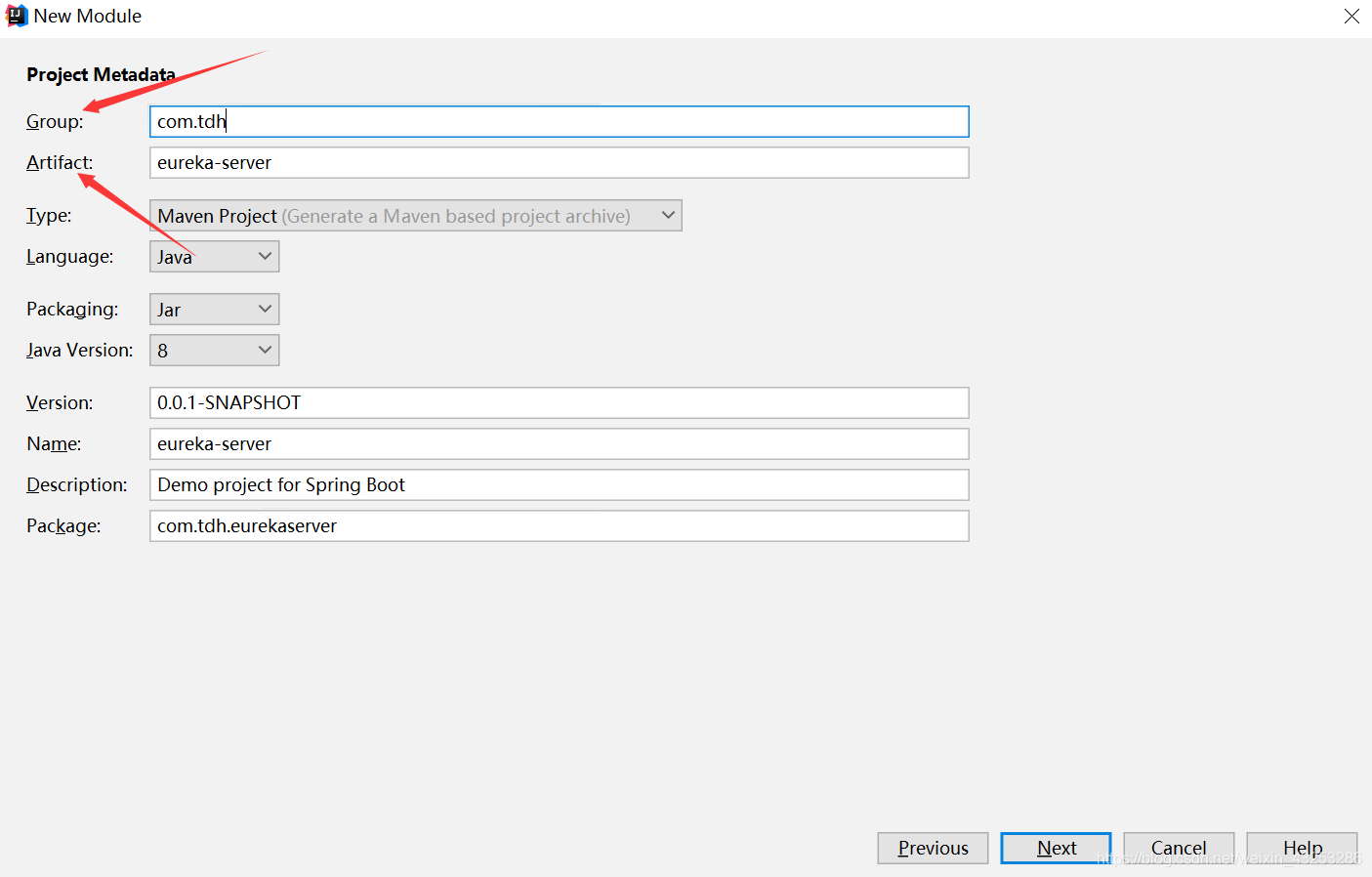Open the Help button
1372x877 pixels.
point(1302,848)
